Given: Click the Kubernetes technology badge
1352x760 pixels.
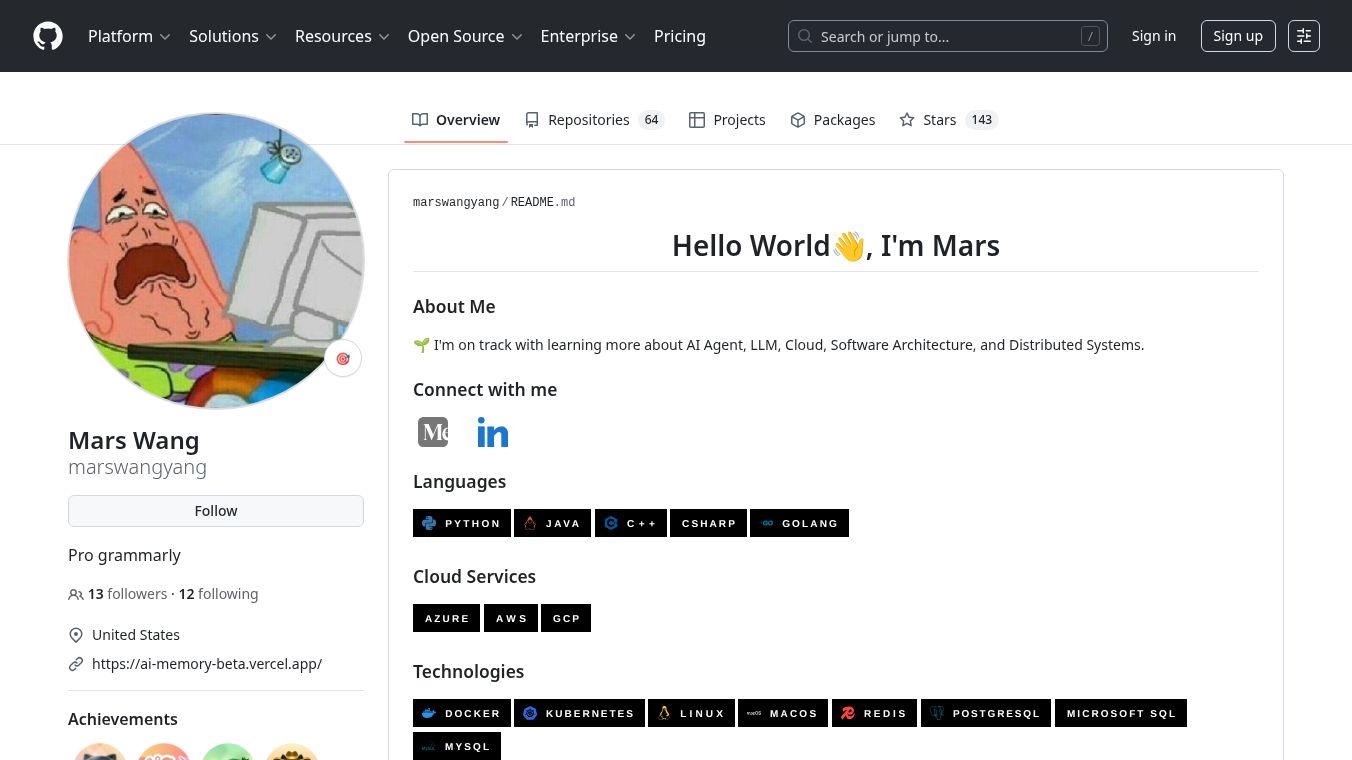Looking at the screenshot, I should point(579,713).
